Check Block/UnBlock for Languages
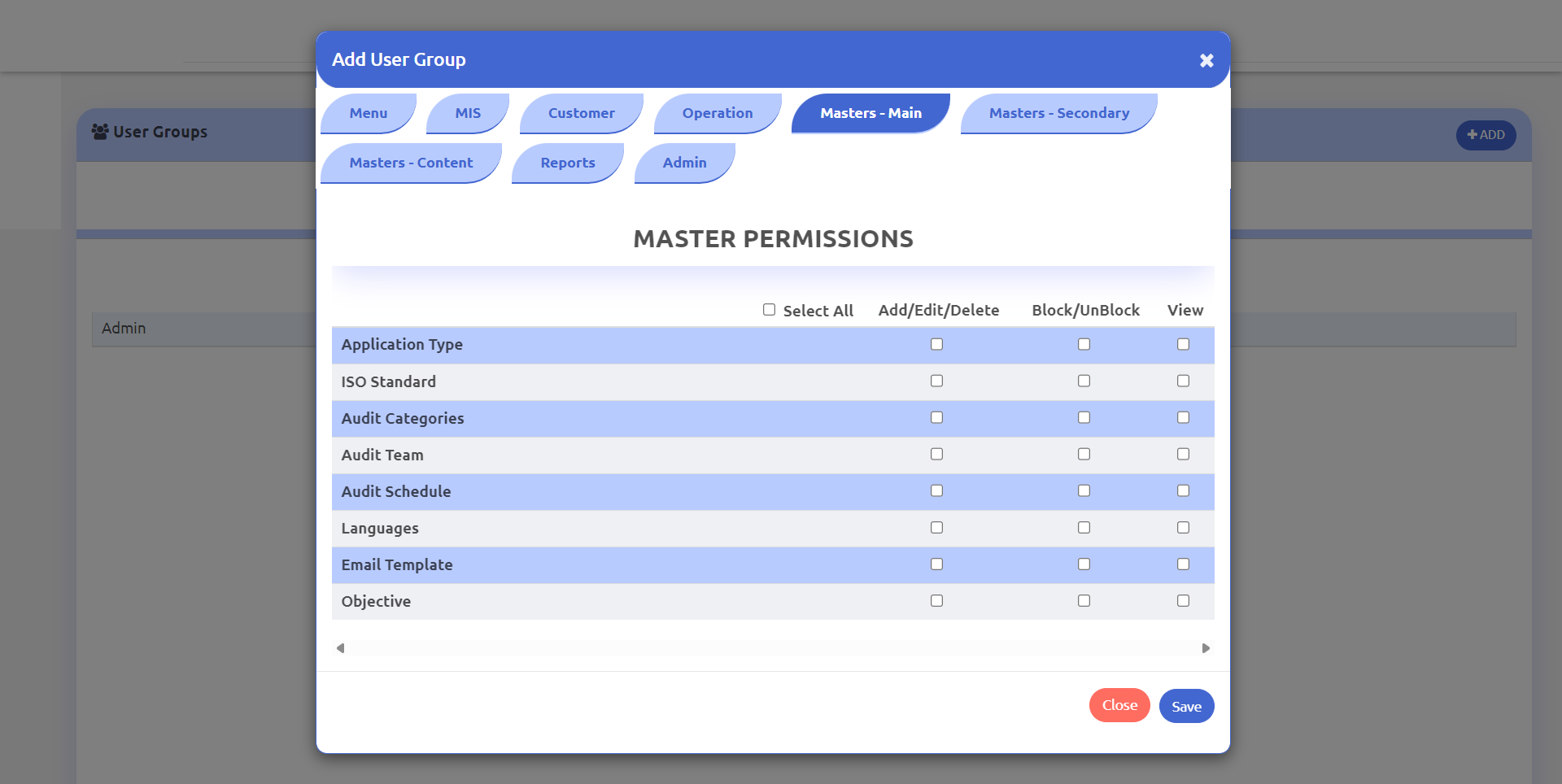This screenshot has height=784, width=1562. (1083, 527)
